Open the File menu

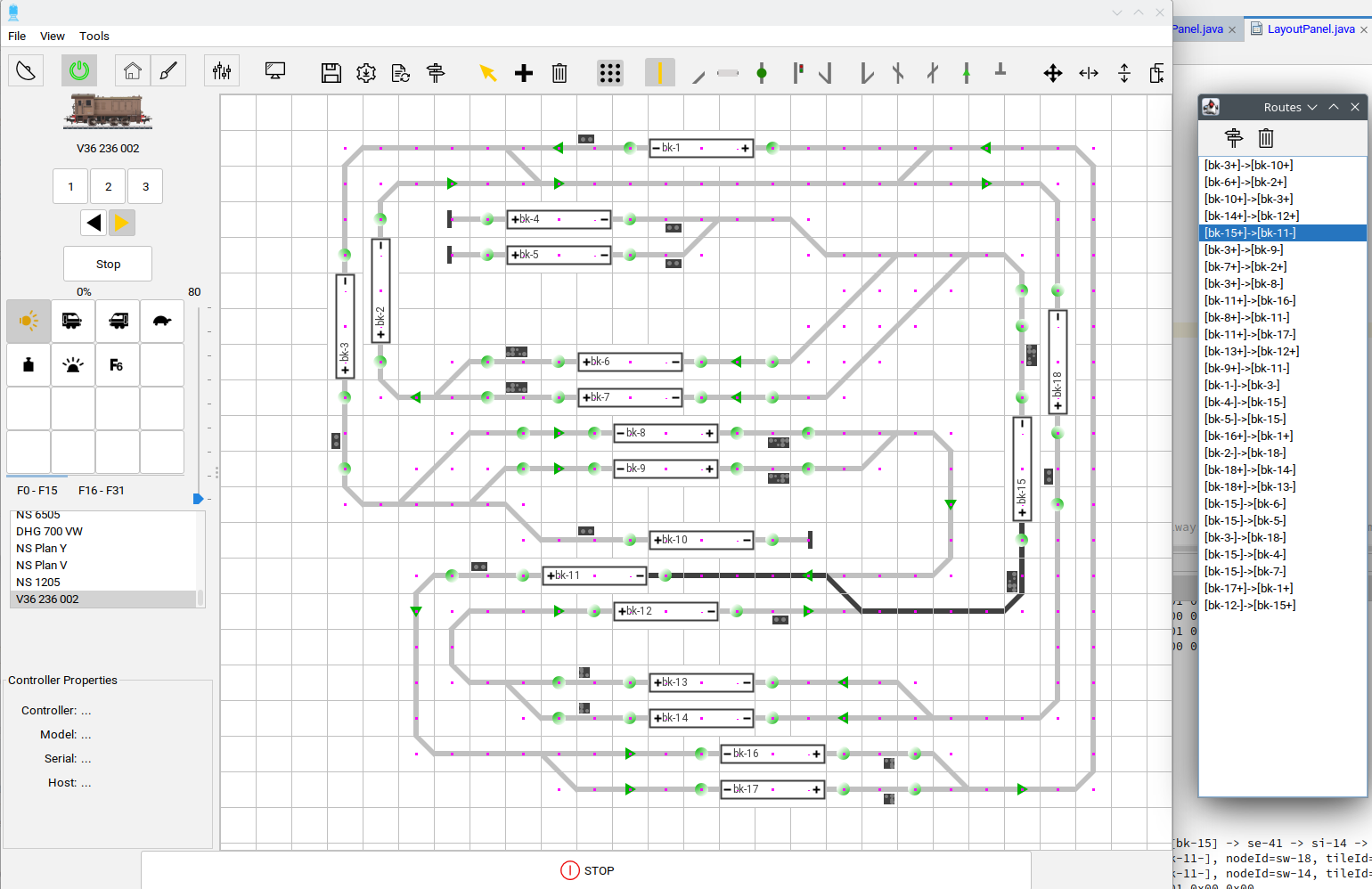coord(17,36)
